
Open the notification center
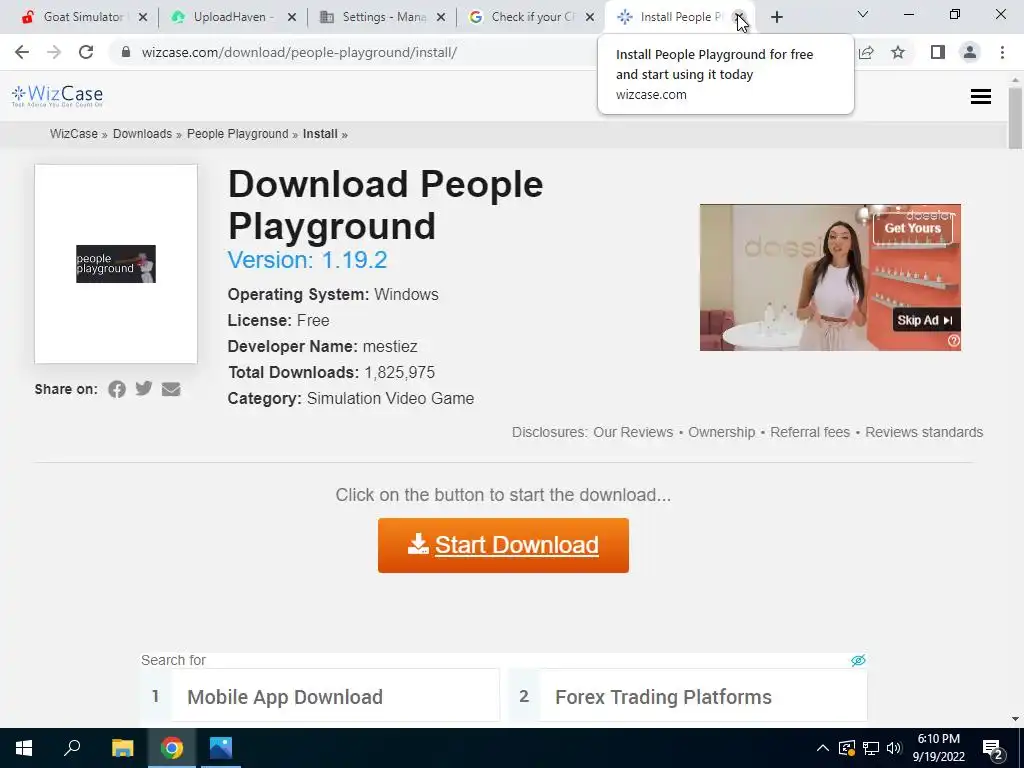click(993, 749)
